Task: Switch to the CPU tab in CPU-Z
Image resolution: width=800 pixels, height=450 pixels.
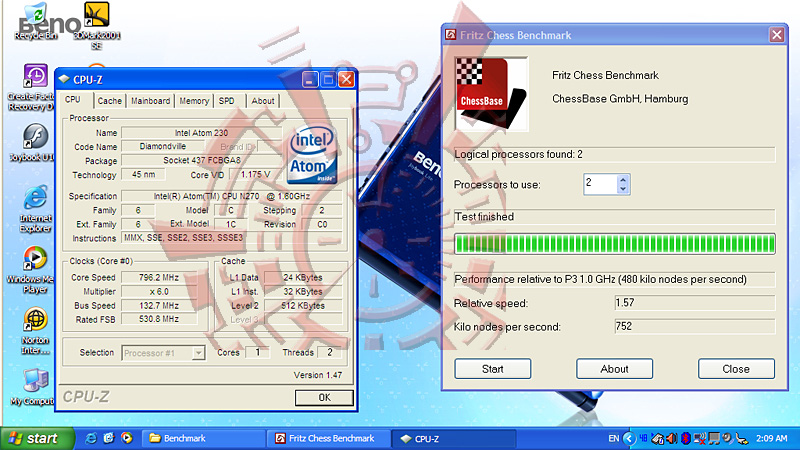Action: tap(73, 100)
